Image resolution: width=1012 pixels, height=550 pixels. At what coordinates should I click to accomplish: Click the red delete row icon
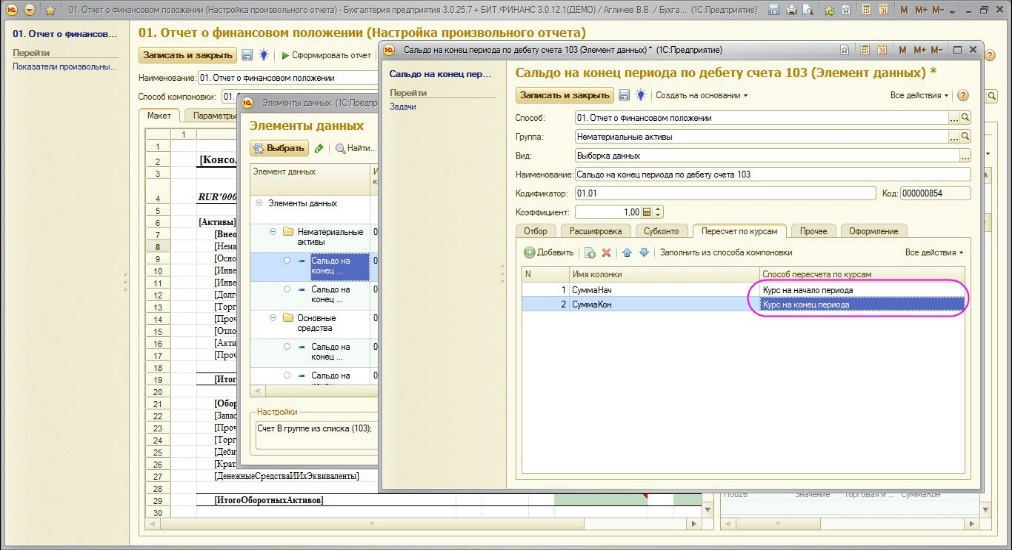coord(605,253)
